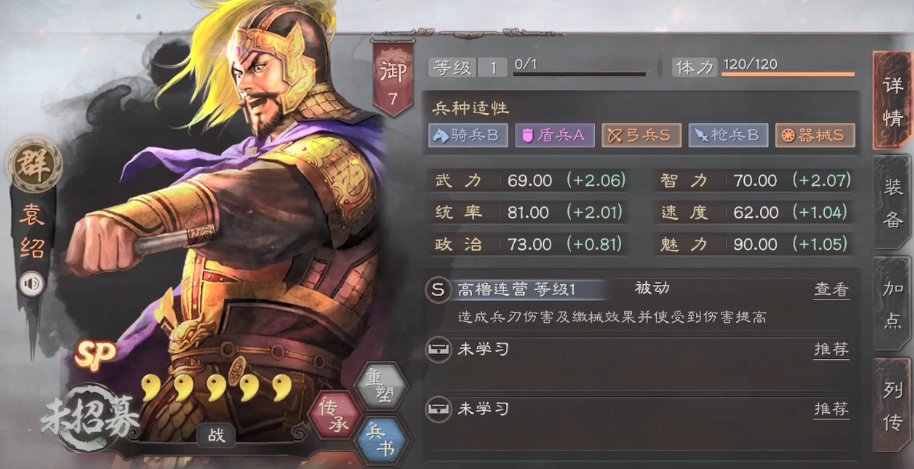Tap the 体力 stamina bar

coord(788,75)
